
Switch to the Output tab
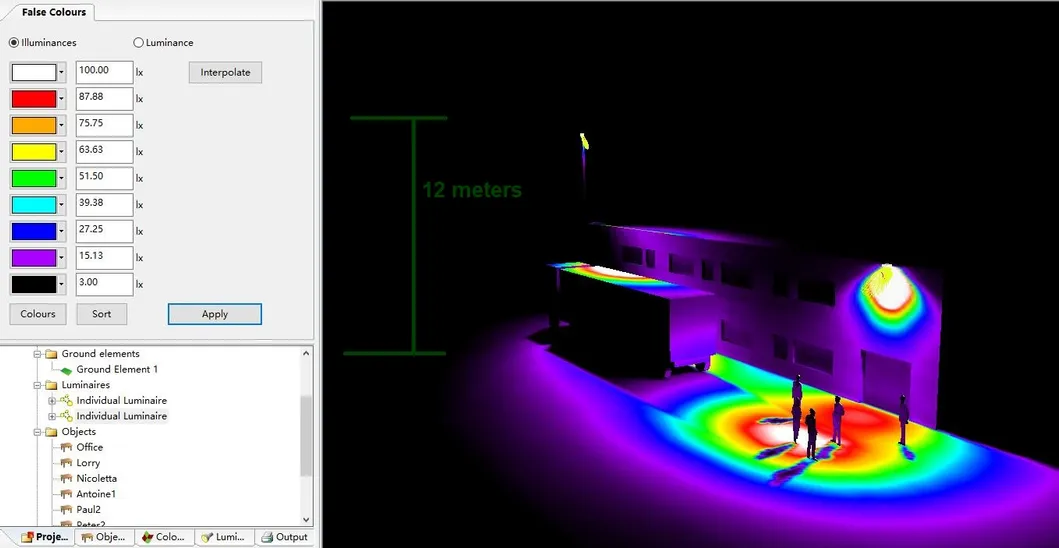pyautogui.click(x=284, y=537)
